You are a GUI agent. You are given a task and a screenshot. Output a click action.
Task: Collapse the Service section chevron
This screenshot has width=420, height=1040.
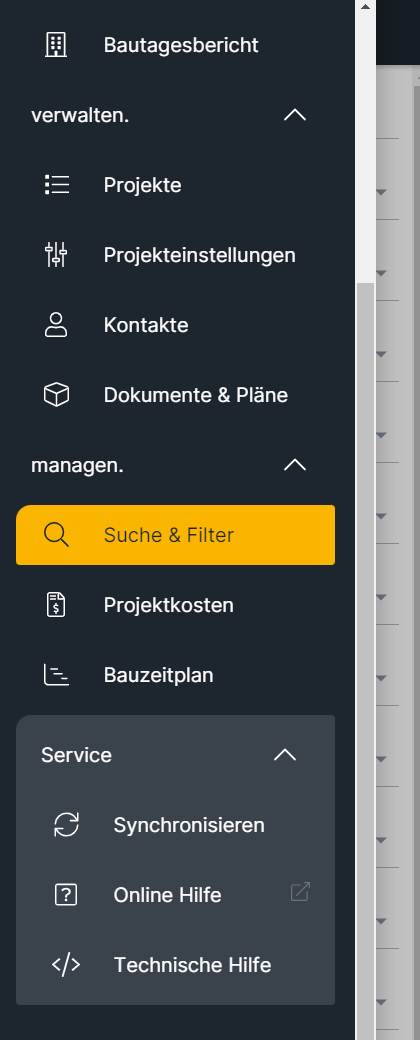pos(285,755)
